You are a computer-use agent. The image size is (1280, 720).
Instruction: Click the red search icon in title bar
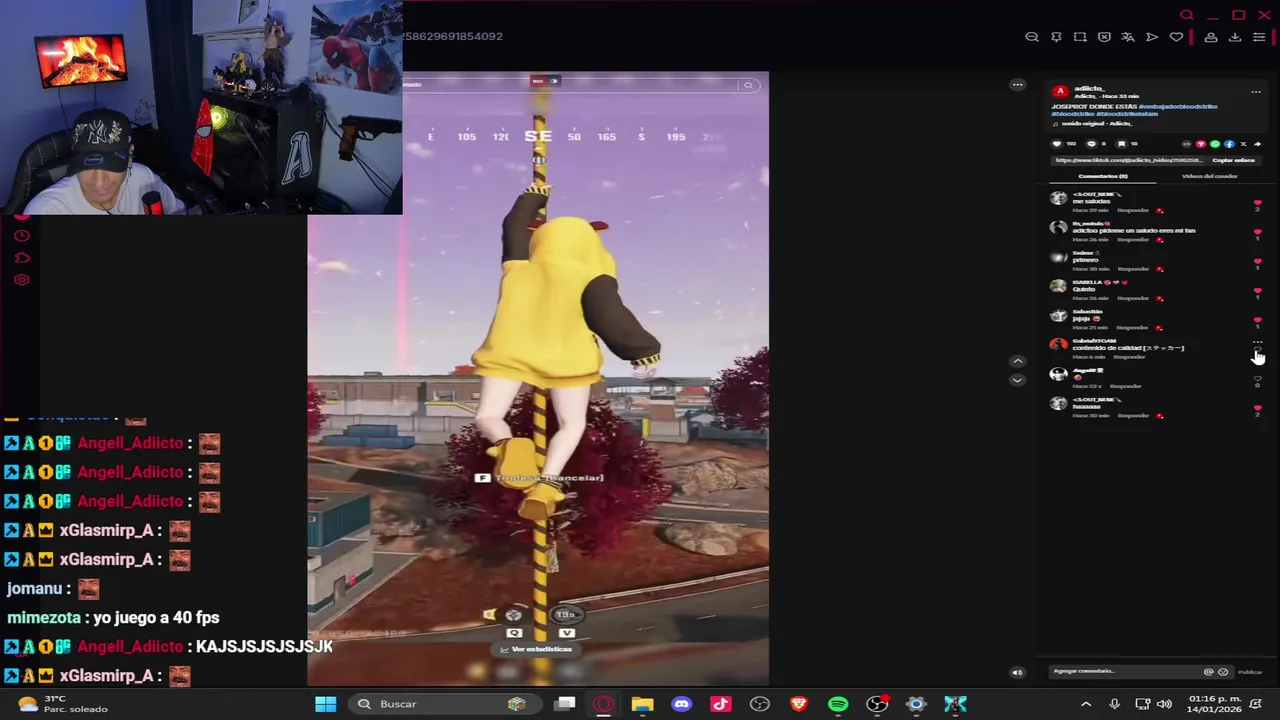tap(1187, 15)
